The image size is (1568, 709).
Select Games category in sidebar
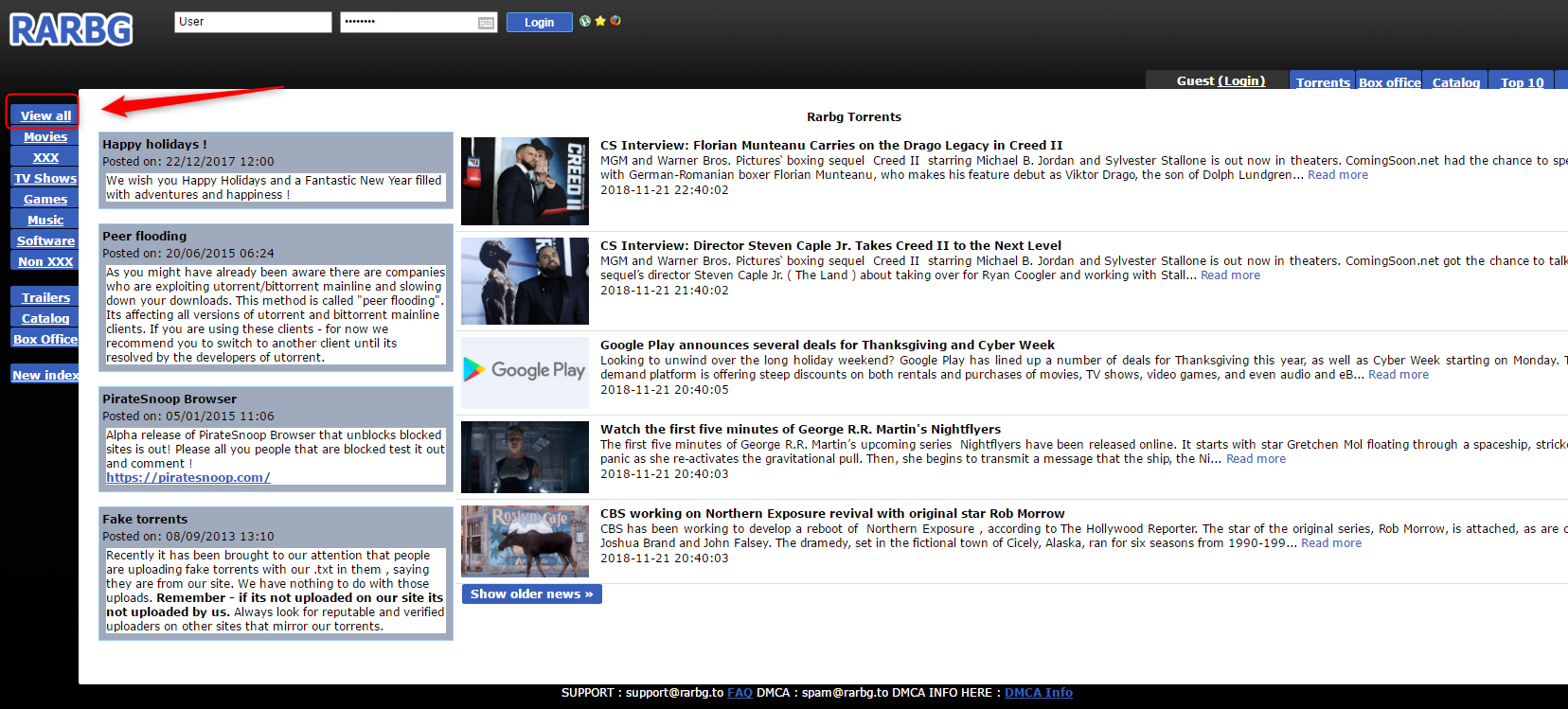[45, 199]
